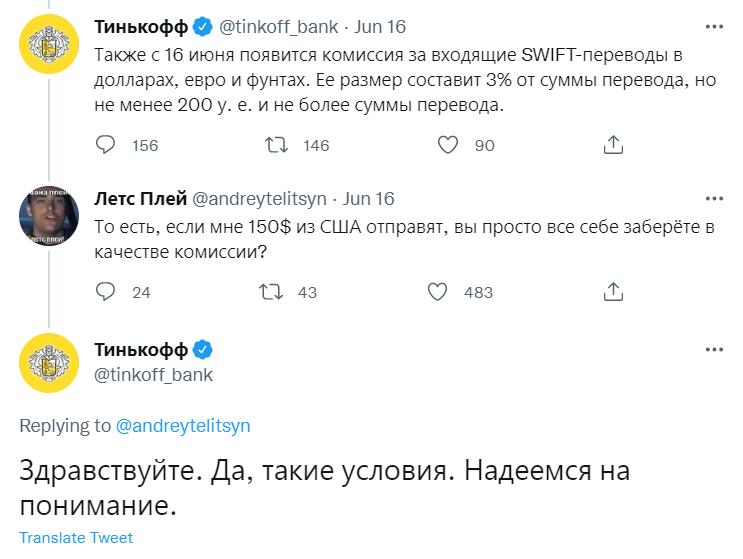Reply to the first Tinkoff tweet

tap(106, 145)
